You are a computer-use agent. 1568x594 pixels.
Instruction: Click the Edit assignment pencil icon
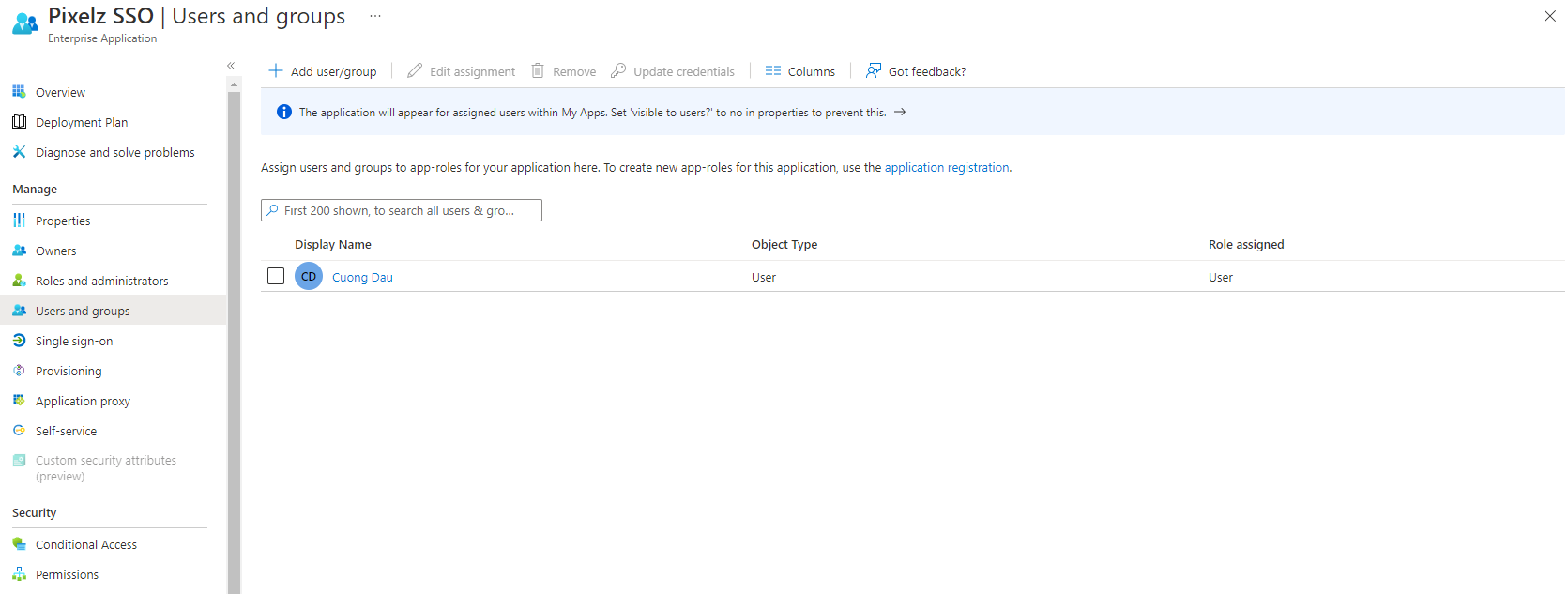click(x=415, y=70)
